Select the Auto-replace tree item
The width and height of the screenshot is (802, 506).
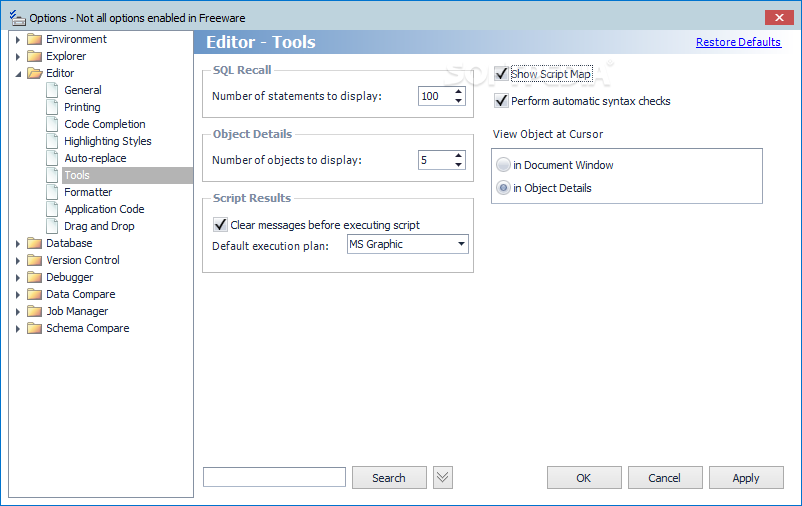click(95, 158)
